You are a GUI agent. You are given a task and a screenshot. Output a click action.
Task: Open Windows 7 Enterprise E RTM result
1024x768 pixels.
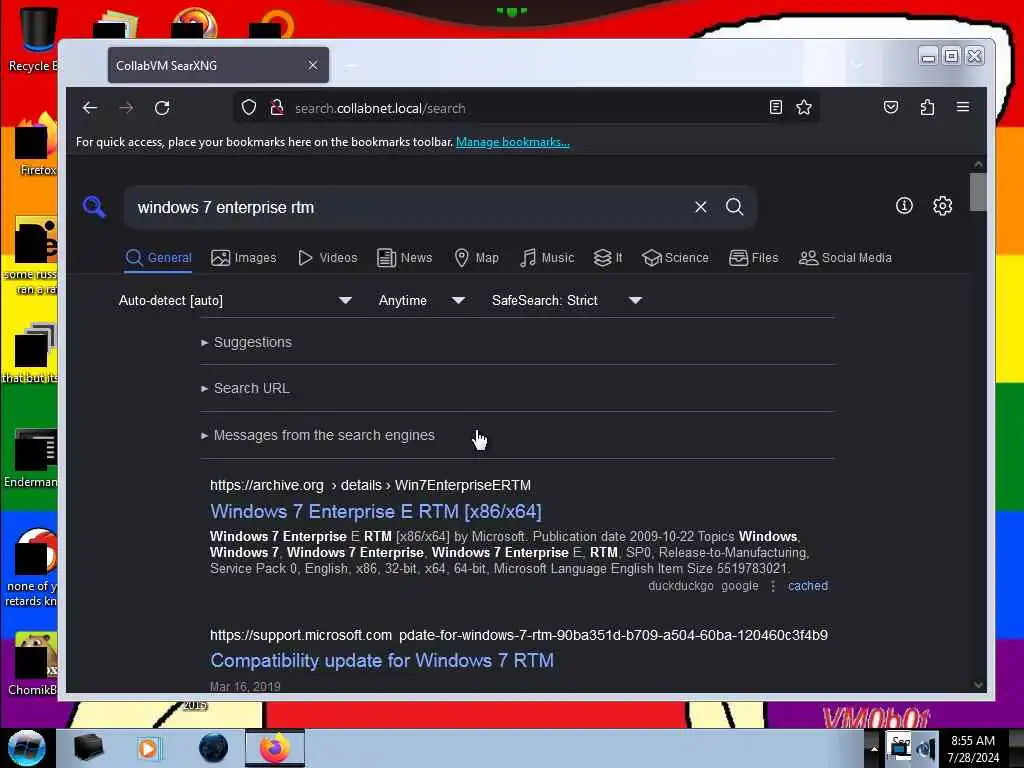pos(376,511)
